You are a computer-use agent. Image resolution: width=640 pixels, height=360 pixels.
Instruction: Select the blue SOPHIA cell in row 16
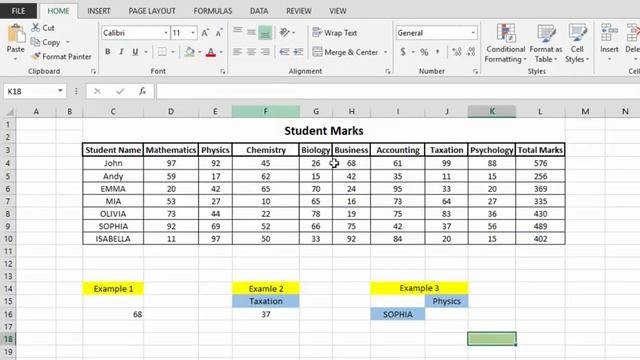tap(398, 314)
